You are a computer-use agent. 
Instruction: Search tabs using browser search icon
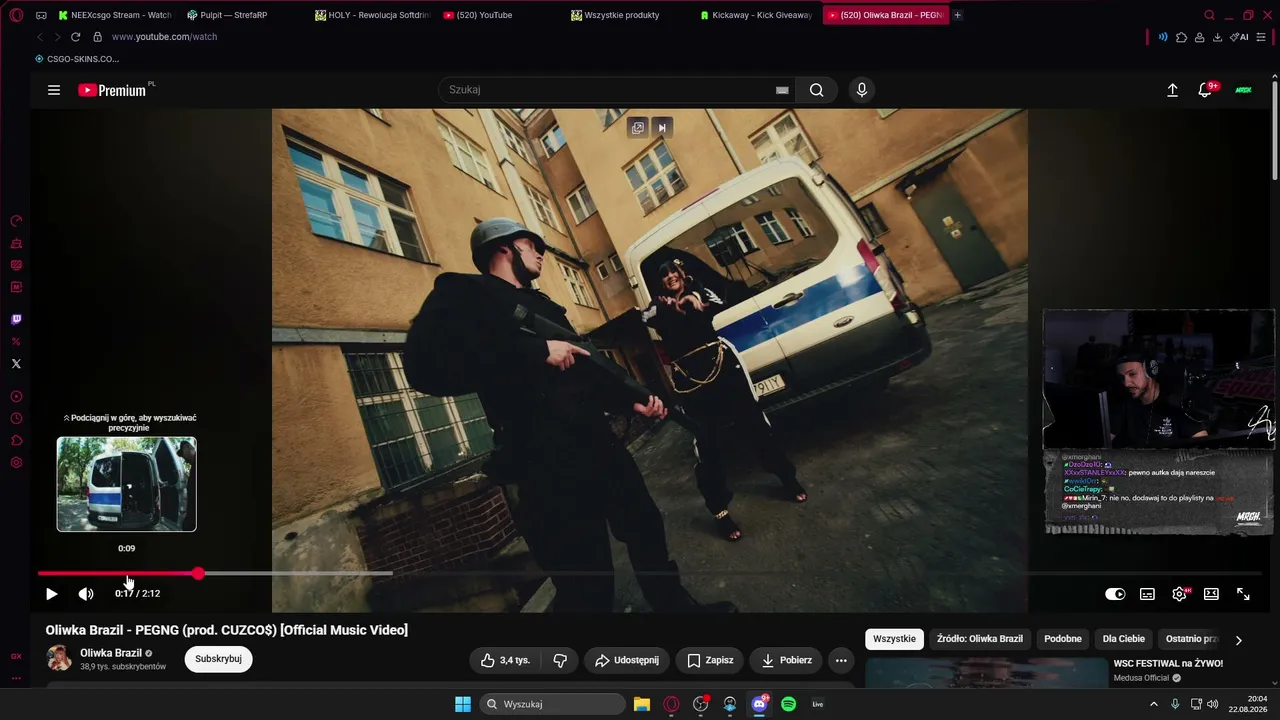click(x=1209, y=15)
